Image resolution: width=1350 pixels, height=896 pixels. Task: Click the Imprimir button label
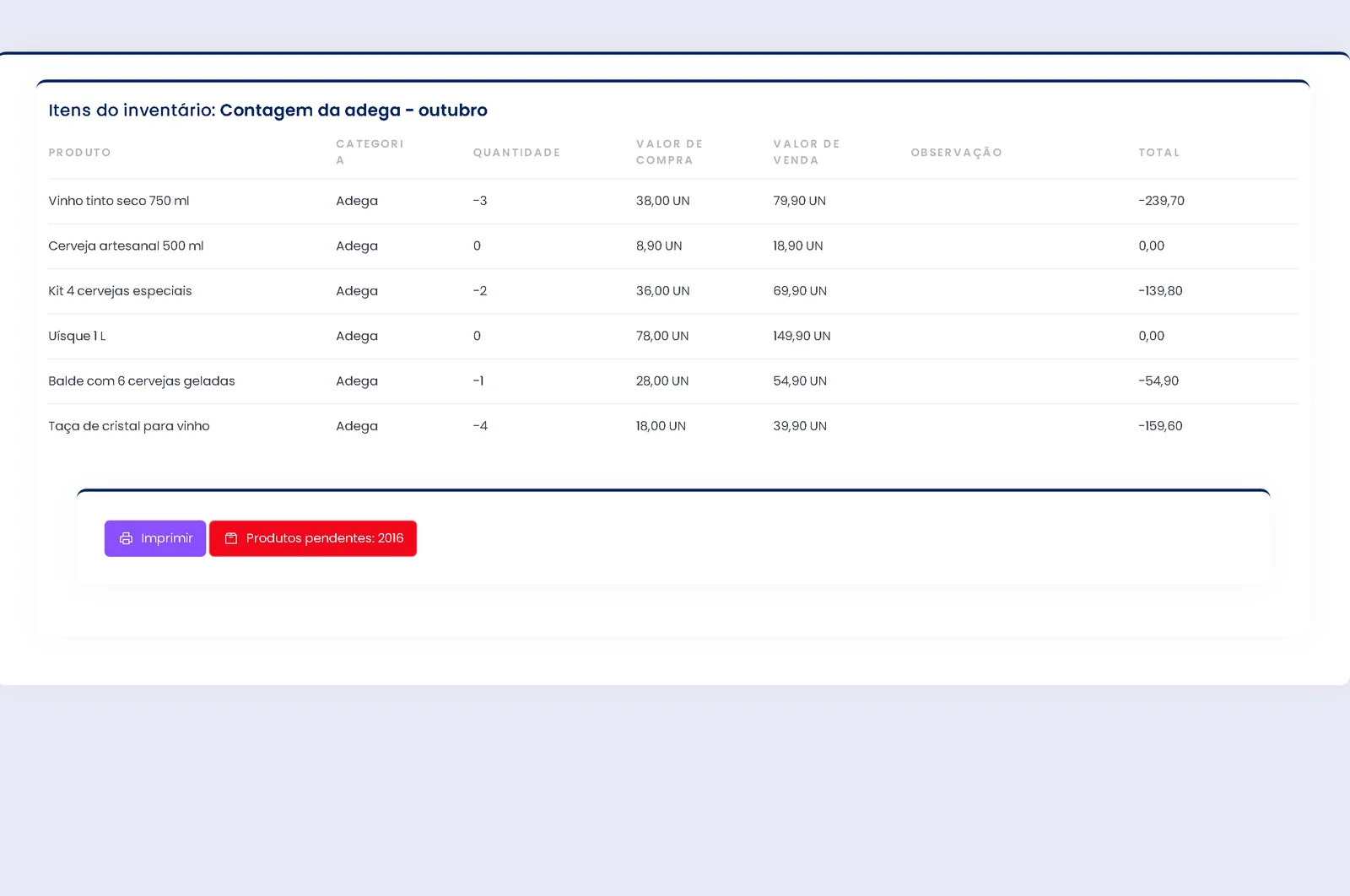[x=167, y=538]
